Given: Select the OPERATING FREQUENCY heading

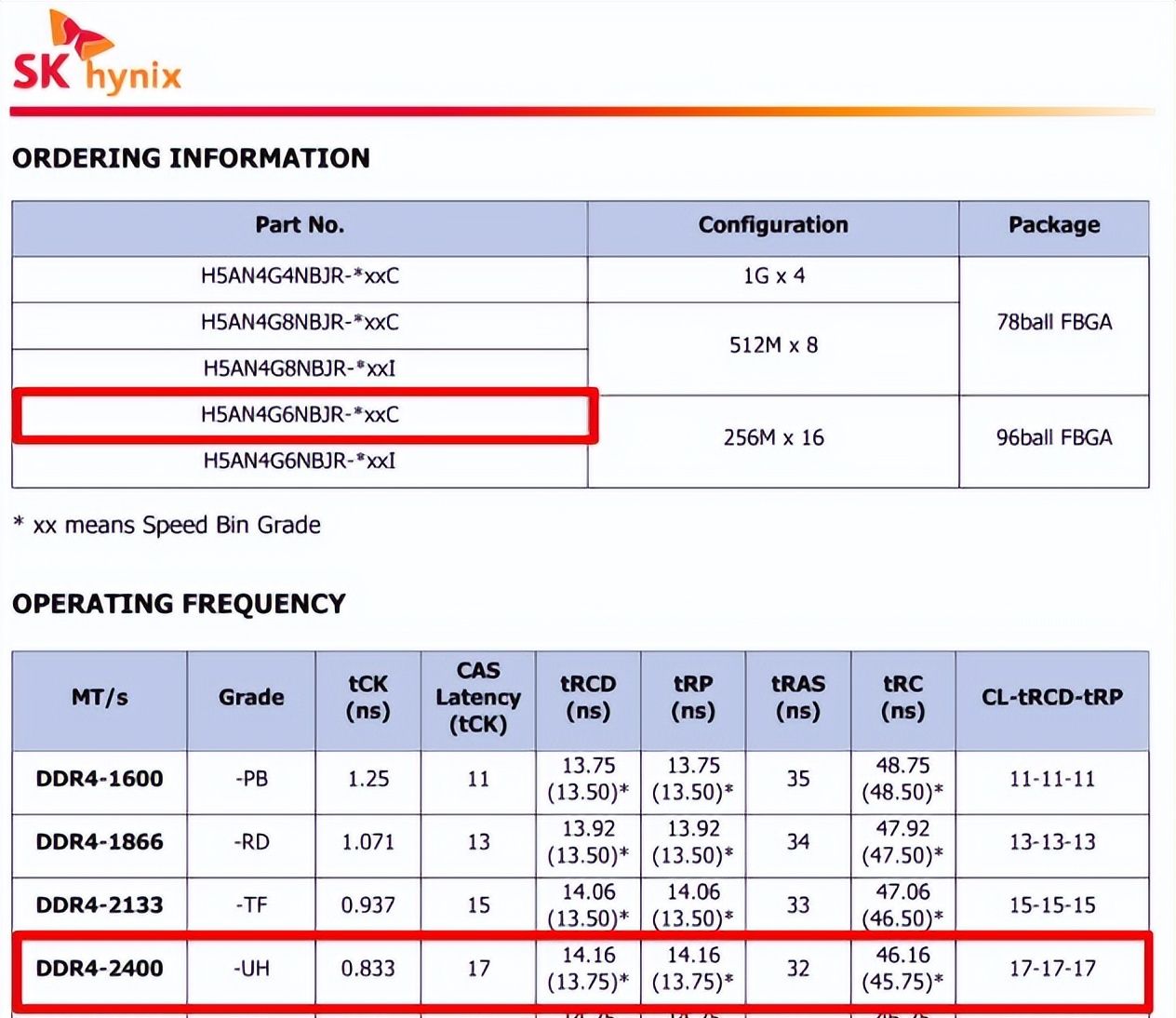Looking at the screenshot, I should (179, 604).
